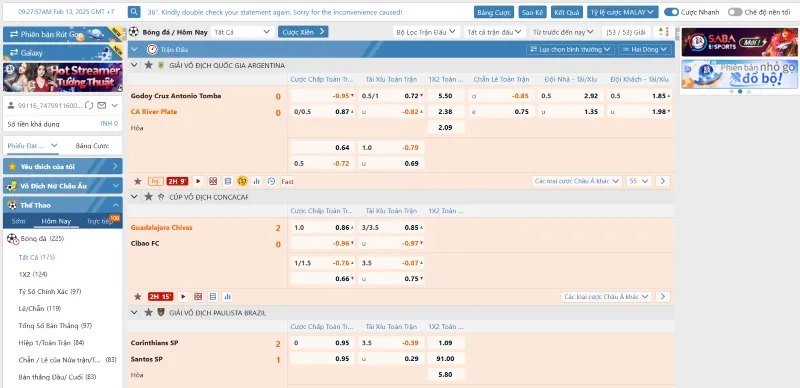Expand more markets arrow for River Plate match
800x388 pixels.
click(x=663, y=181)
